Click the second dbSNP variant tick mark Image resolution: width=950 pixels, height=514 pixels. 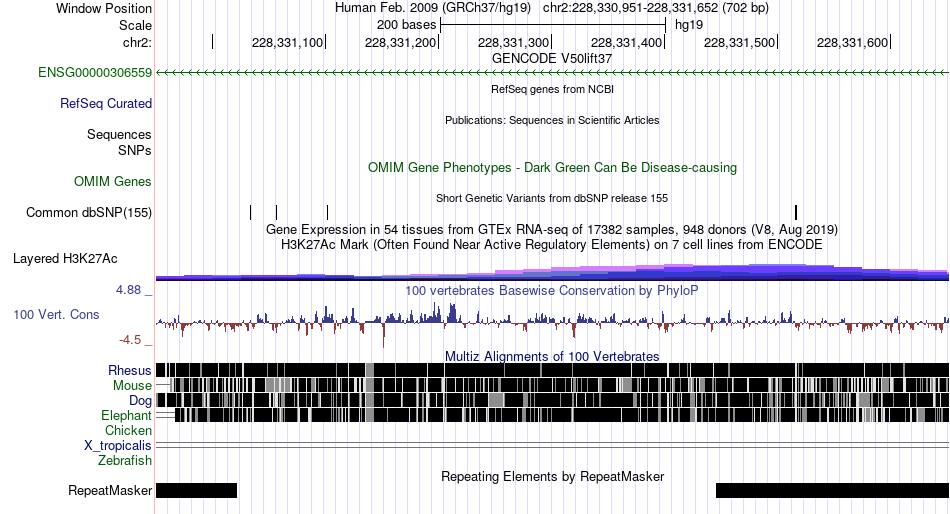pos(276,212)
